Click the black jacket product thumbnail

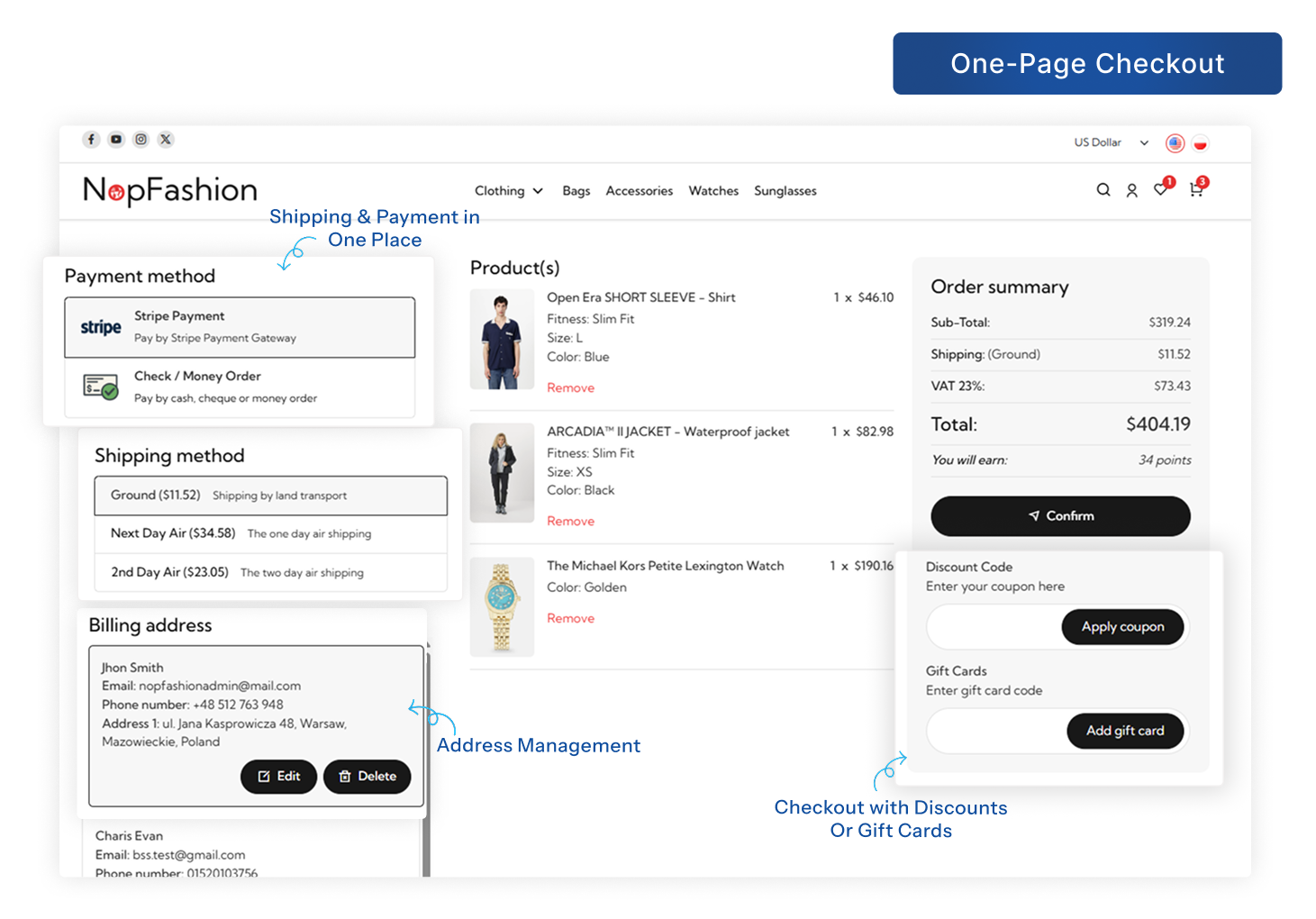502,473
